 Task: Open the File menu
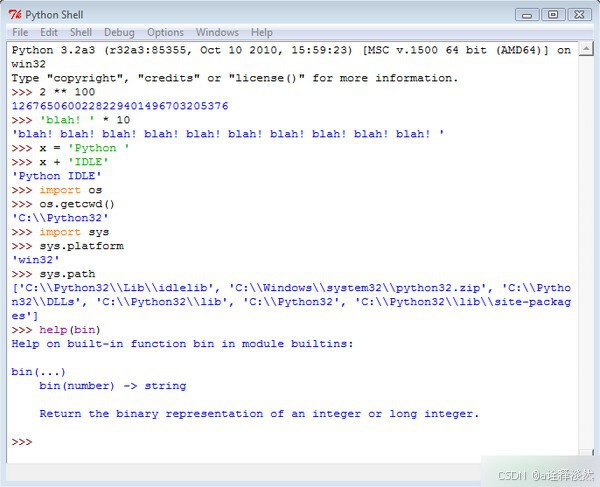coord(20,33)
